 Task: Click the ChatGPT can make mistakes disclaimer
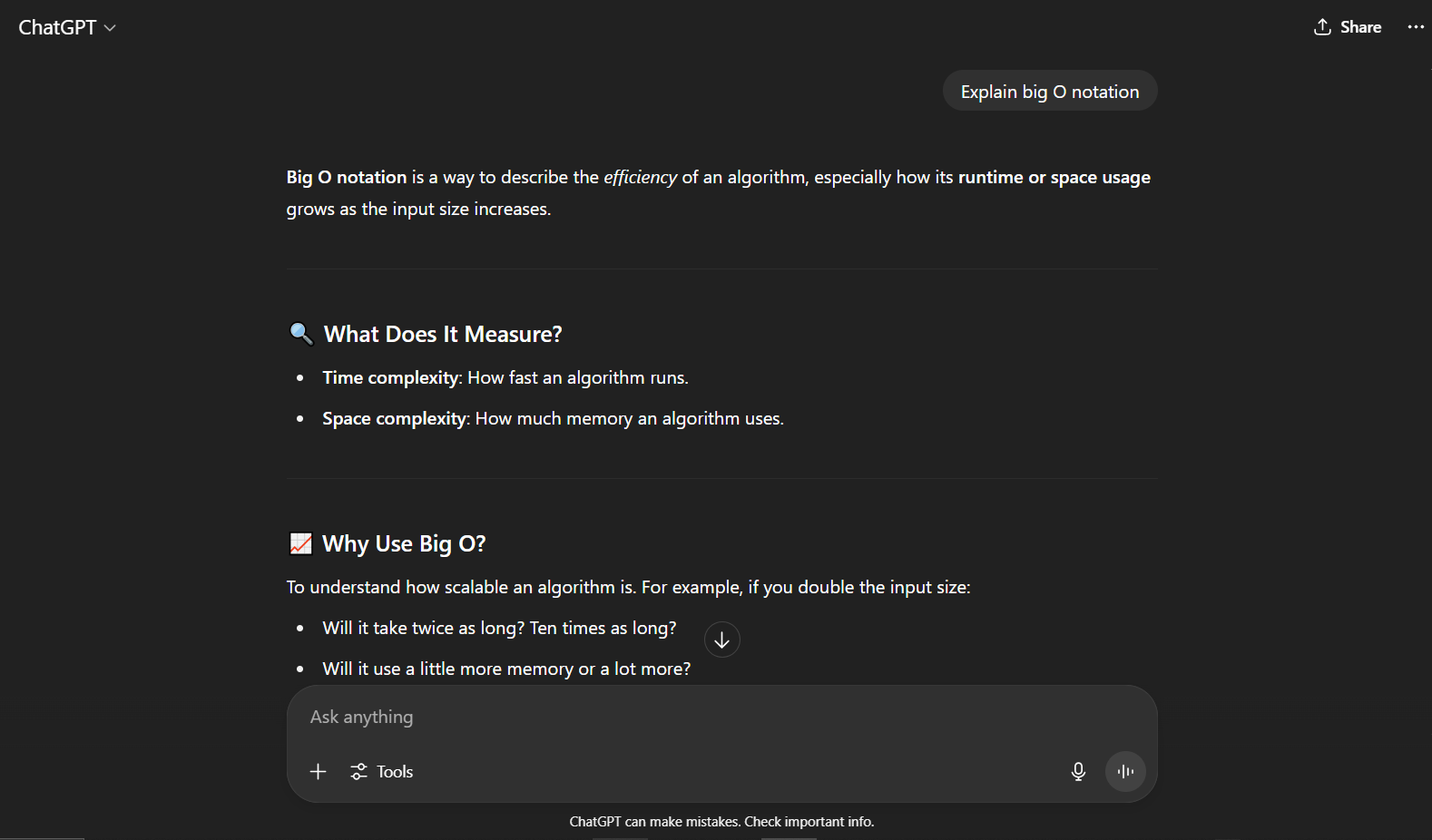click(721, 822)
